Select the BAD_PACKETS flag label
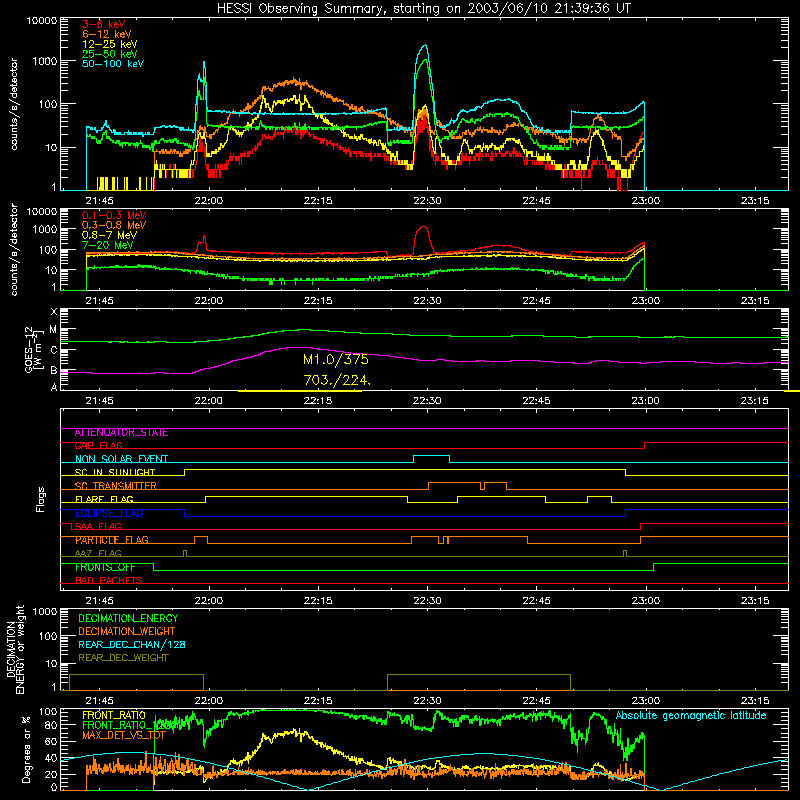Image resolution: width=800 pixels, height=800 pixels. point(109,580)
